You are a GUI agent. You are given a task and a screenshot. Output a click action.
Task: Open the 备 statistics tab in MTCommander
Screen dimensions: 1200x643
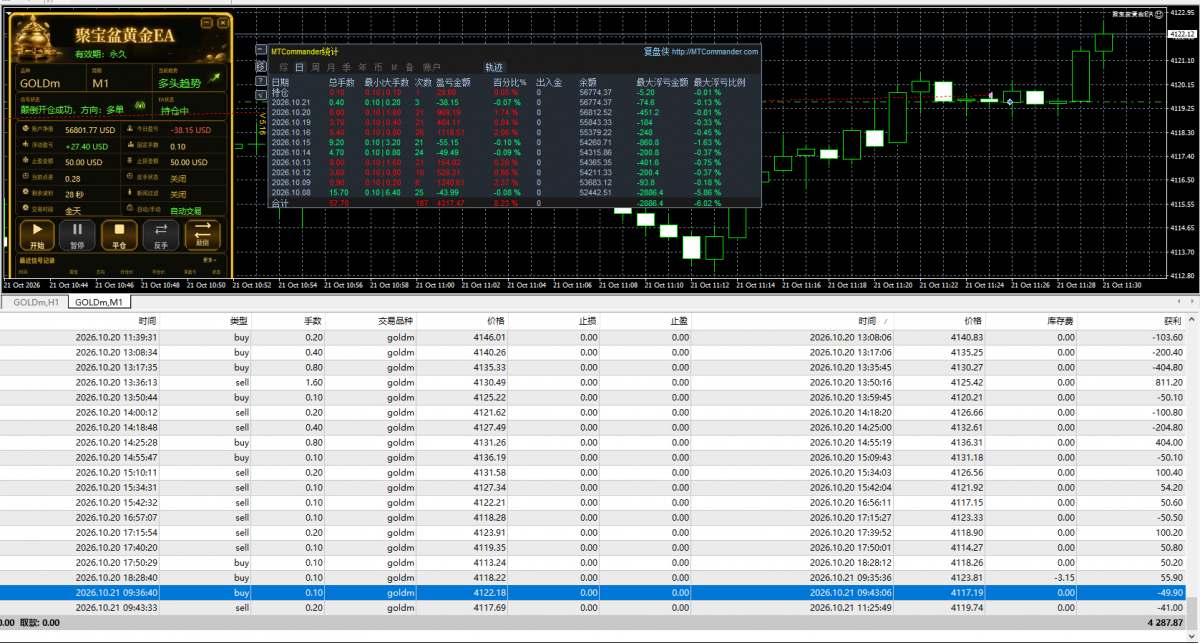coord(409,67)
